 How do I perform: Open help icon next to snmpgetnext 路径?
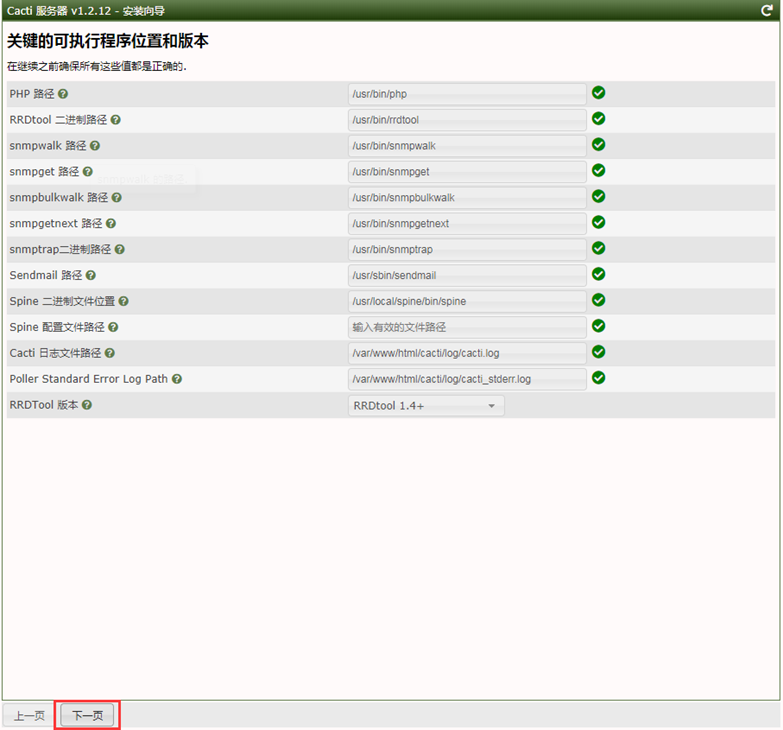[x=111, y=224]
